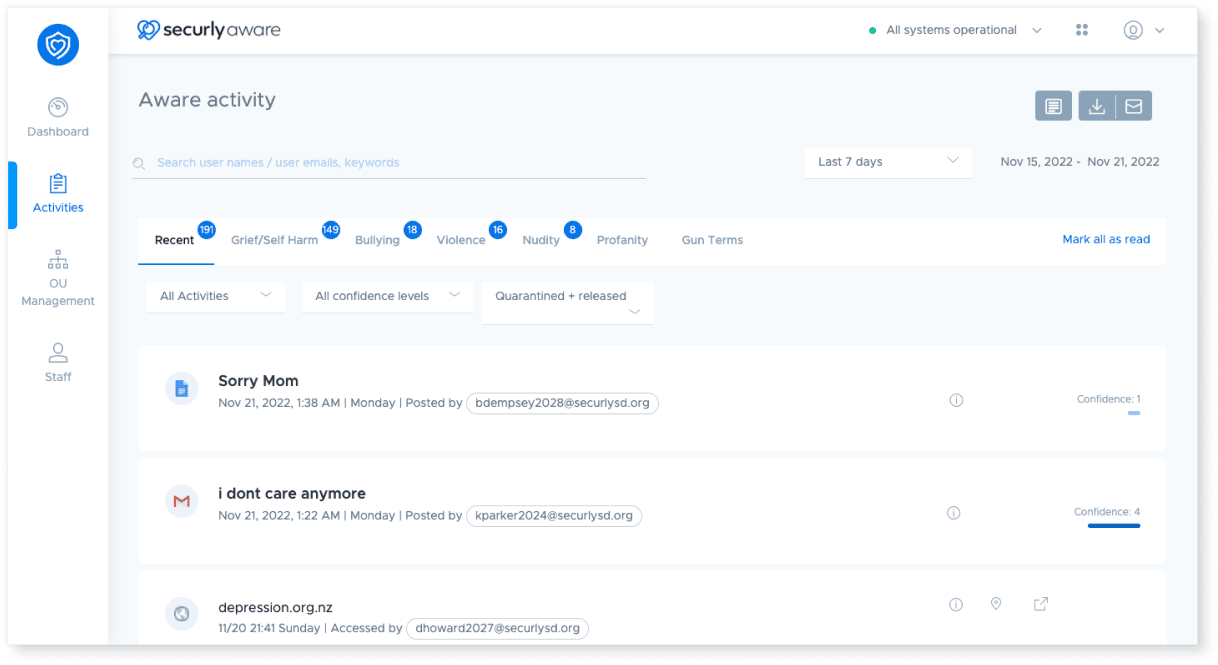The height and width of the screenshot is (665, 1218).
Task: Click kparker2024@securlysd.org email chip
Action: [554, 516]
